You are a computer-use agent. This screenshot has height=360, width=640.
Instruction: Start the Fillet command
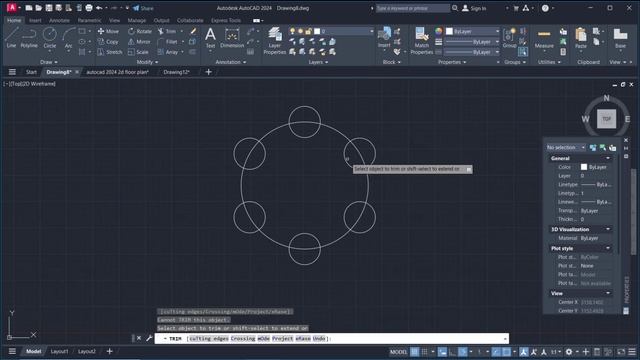(167, 42)
